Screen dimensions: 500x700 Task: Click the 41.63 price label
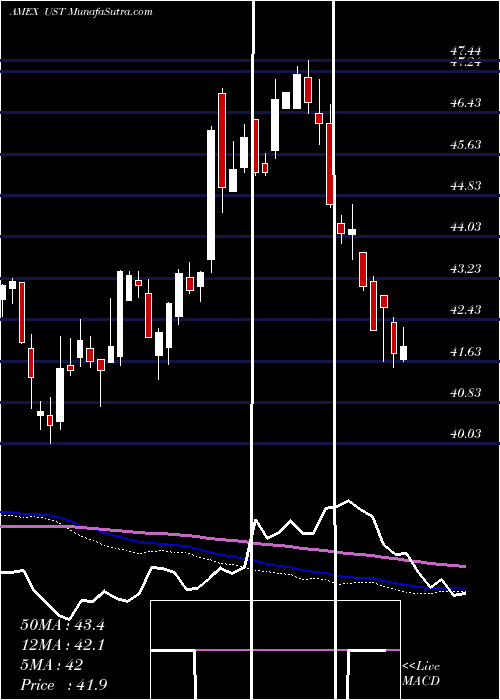pyautogui.click(x=466, y=352)
